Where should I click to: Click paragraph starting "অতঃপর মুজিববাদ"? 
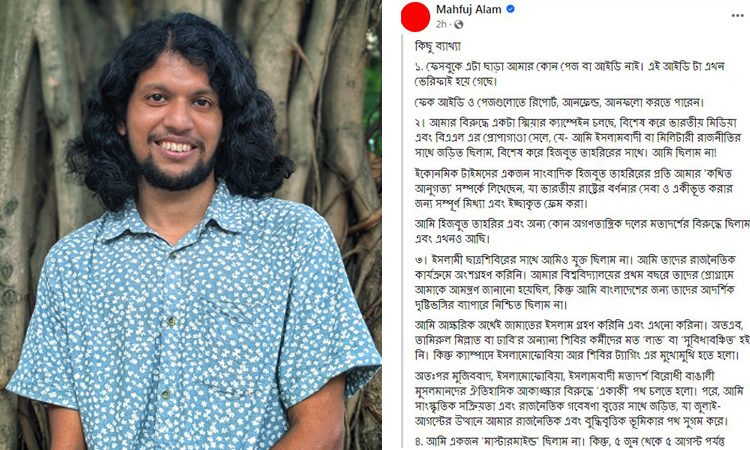tap(571, 398)
